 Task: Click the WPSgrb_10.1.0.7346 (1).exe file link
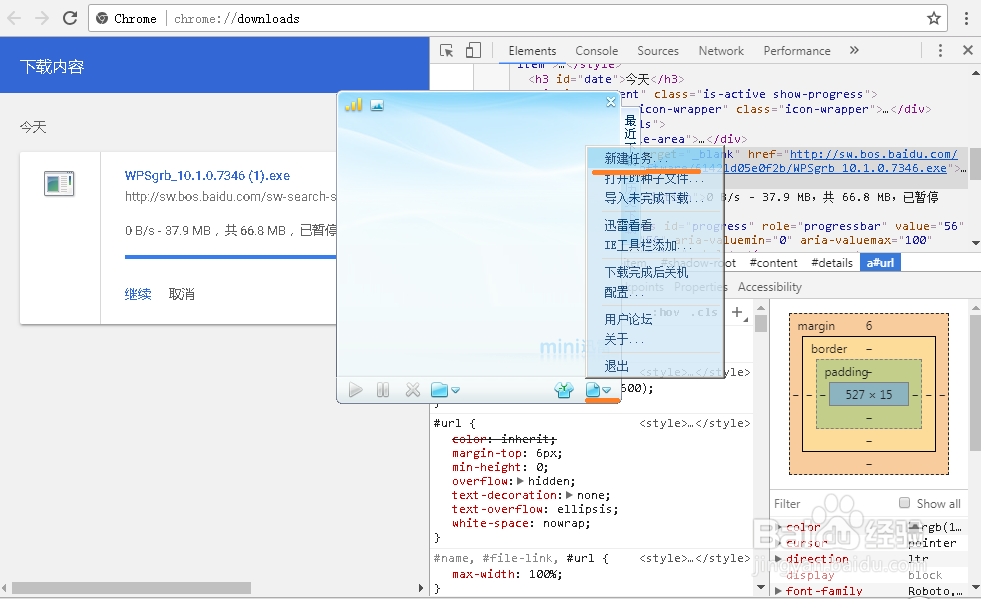pos(207,176)
